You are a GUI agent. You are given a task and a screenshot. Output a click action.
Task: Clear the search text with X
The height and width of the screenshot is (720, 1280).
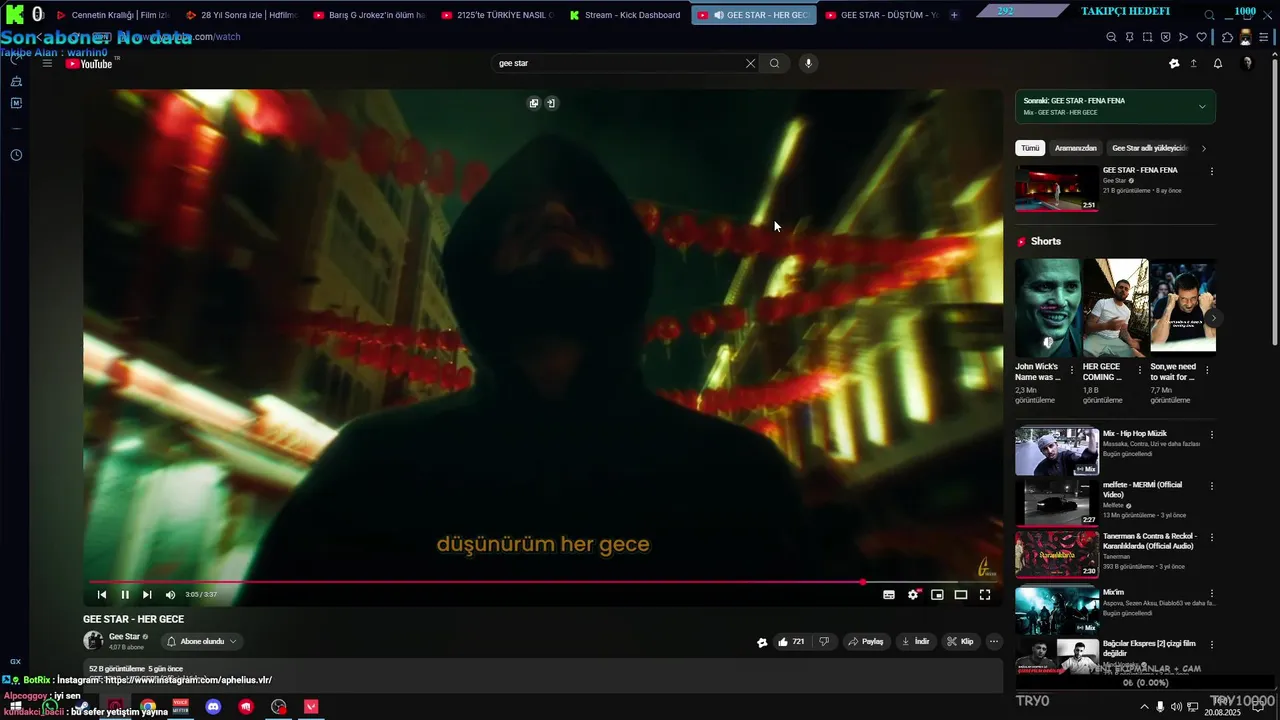(751, 63)
